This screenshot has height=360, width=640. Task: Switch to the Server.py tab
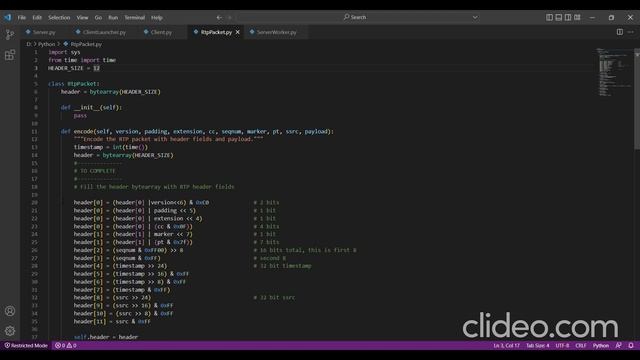pyautogui.click(x=44, y=32)
